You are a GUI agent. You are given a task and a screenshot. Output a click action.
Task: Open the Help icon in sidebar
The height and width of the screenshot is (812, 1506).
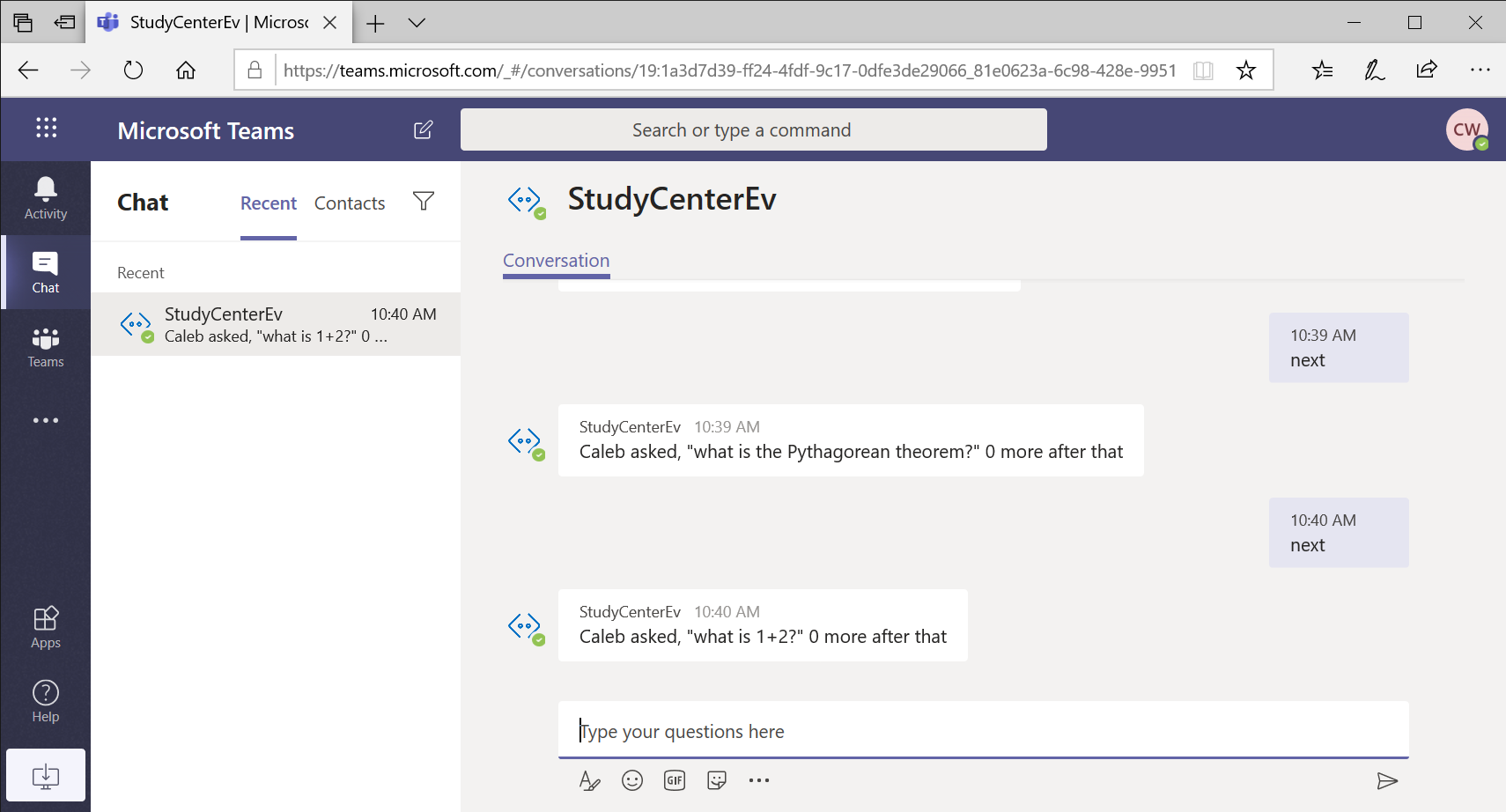tap(46, 701)
